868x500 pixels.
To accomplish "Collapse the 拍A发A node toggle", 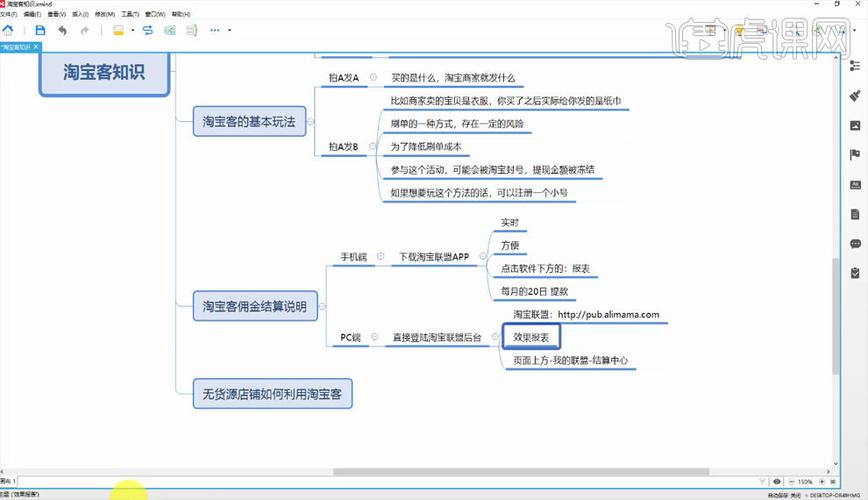I will [374, 78].
